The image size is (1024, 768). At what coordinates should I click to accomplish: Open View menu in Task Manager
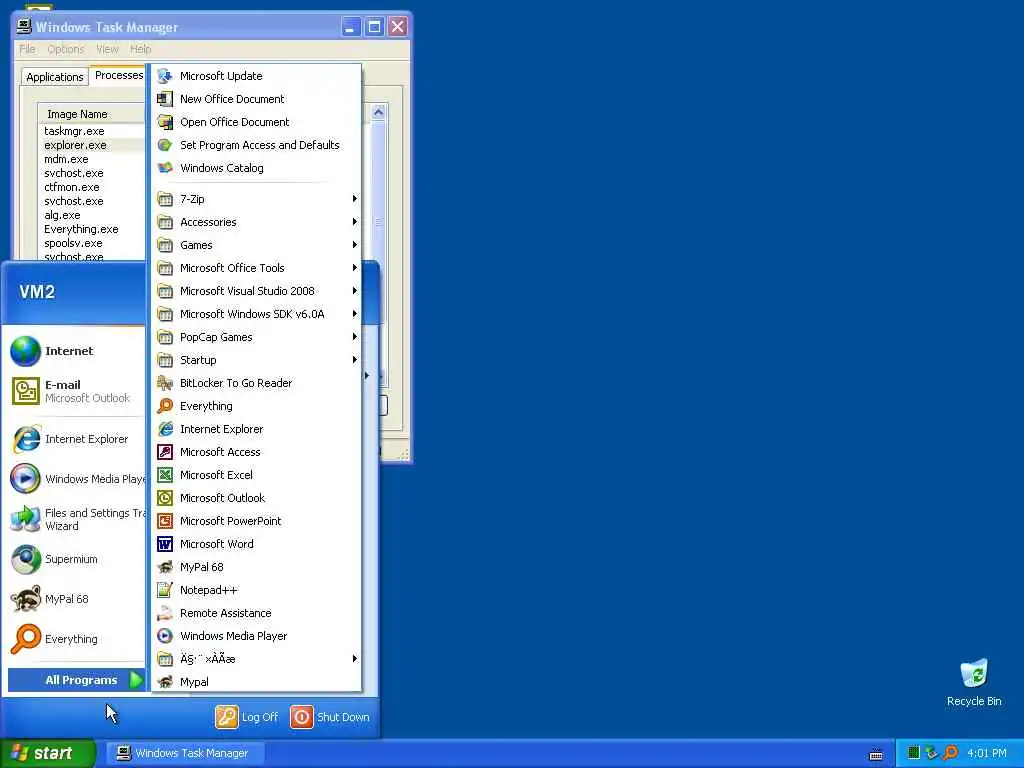tap(107, 49)
